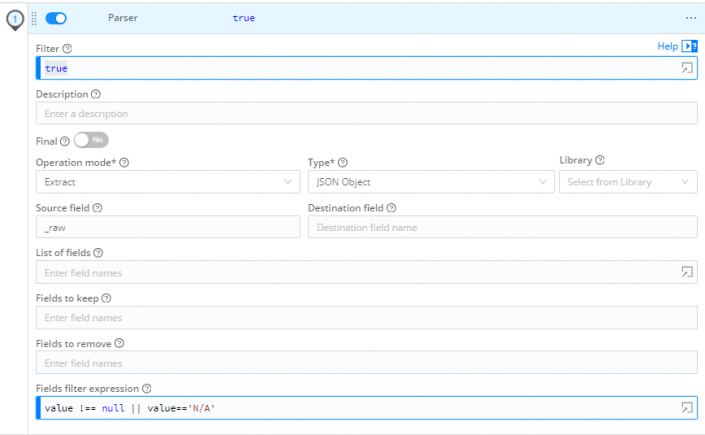Open the List of fields expand editor
Screen dimensions: 705x435
pos(687,272)
